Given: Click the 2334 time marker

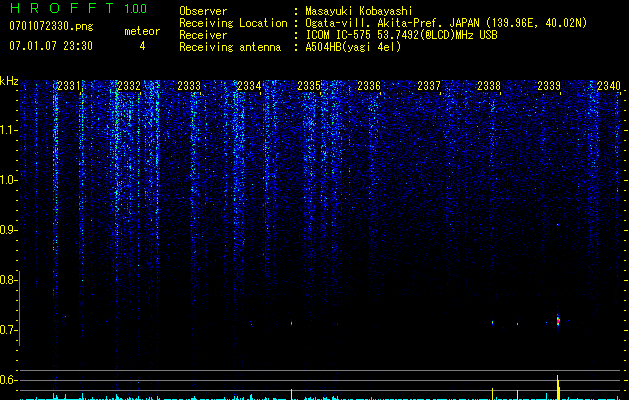Looking at the screenshot, I should click(x=249, y=85).
